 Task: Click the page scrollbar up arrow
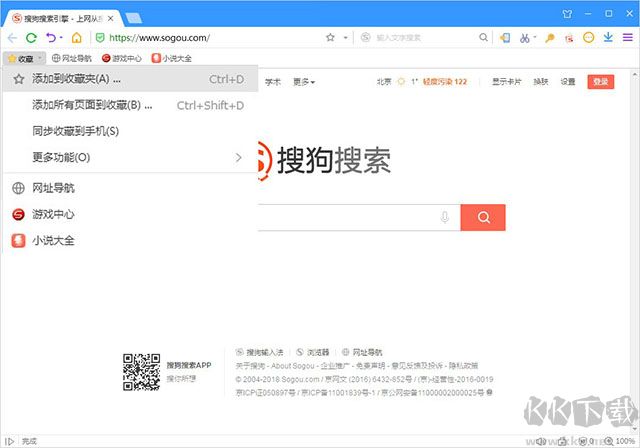(635, 75)
